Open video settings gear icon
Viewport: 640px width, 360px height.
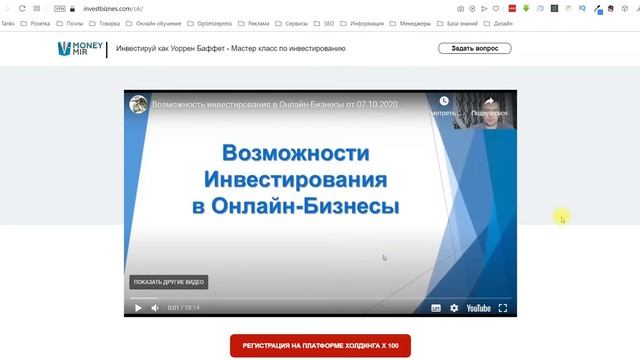(454, 308)
